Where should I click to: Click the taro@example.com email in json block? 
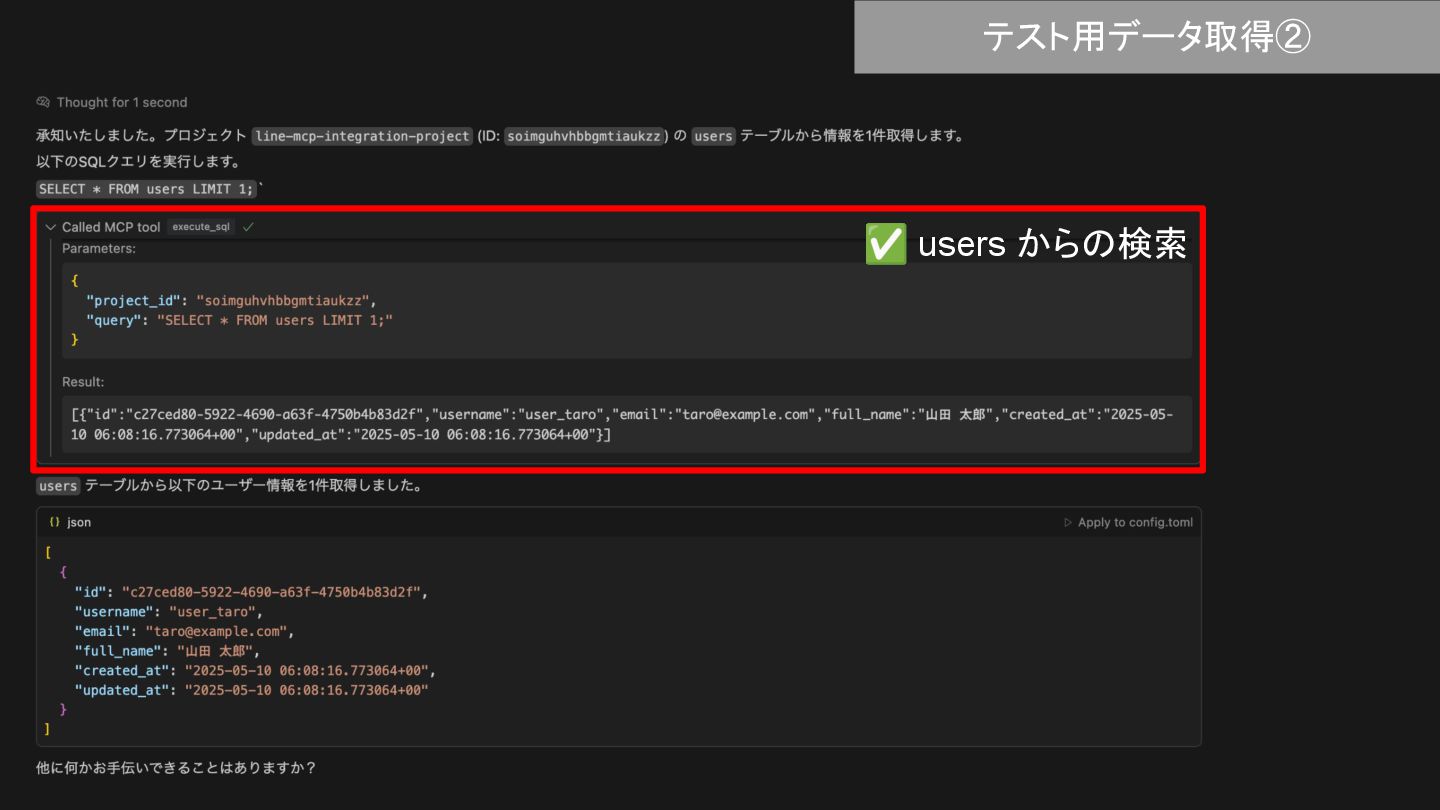216,631
